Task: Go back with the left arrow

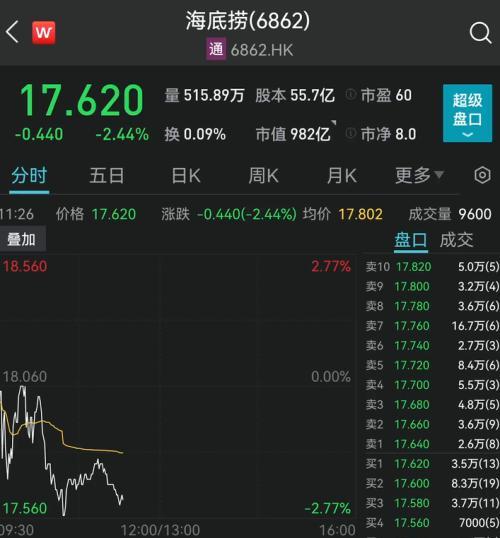Action: click(12, 32)
